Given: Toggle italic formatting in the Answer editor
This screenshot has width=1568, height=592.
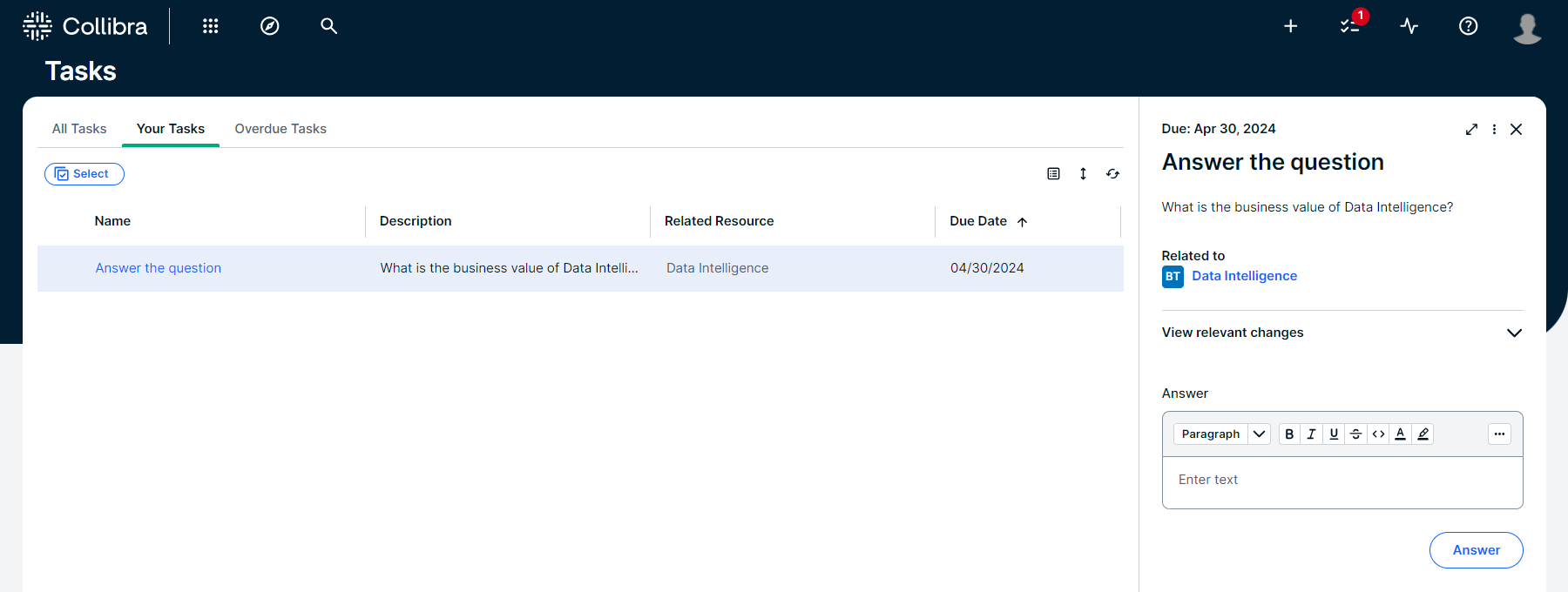Looking at the screenshot, I should [1311, 434].
